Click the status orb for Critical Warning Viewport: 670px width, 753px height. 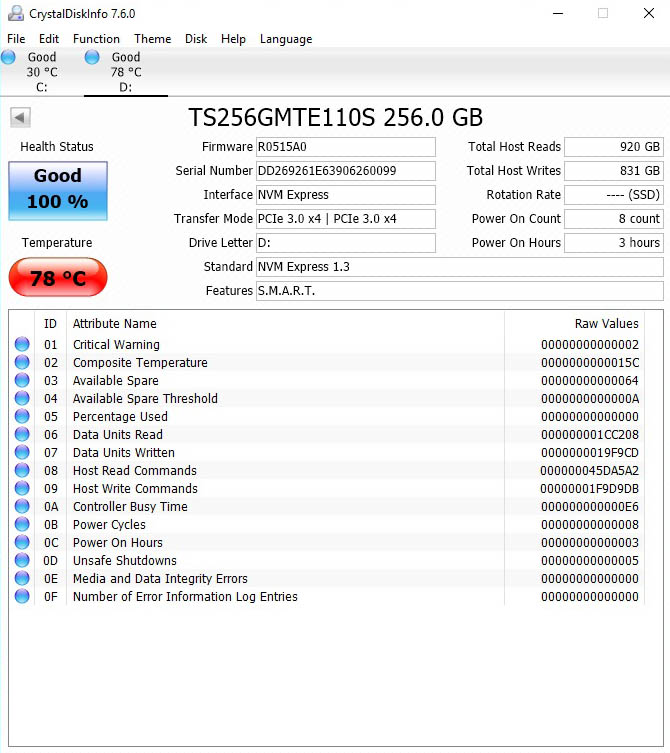22,344
